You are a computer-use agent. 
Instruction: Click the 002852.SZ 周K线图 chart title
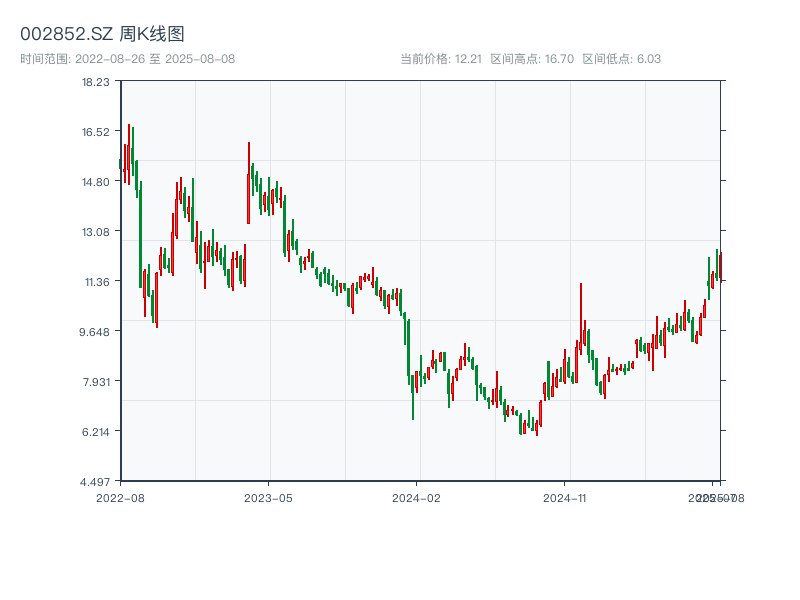tap(102, 35)
